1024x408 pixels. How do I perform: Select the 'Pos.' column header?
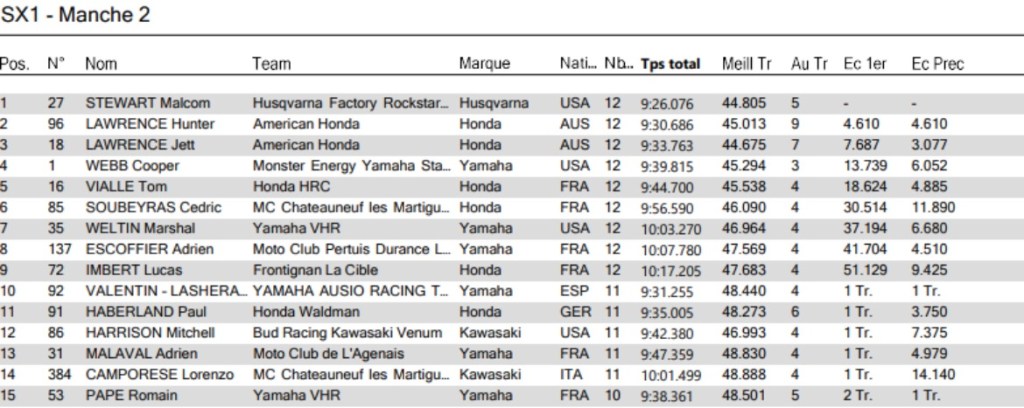click(15, 64)
